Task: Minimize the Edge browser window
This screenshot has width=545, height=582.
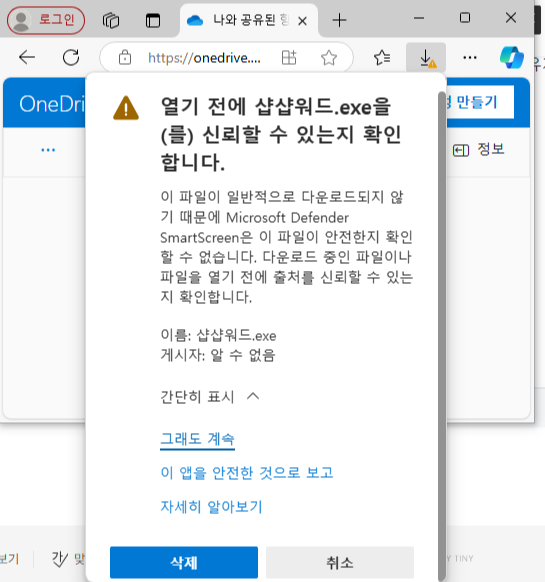Action: (x=419, y=18)
